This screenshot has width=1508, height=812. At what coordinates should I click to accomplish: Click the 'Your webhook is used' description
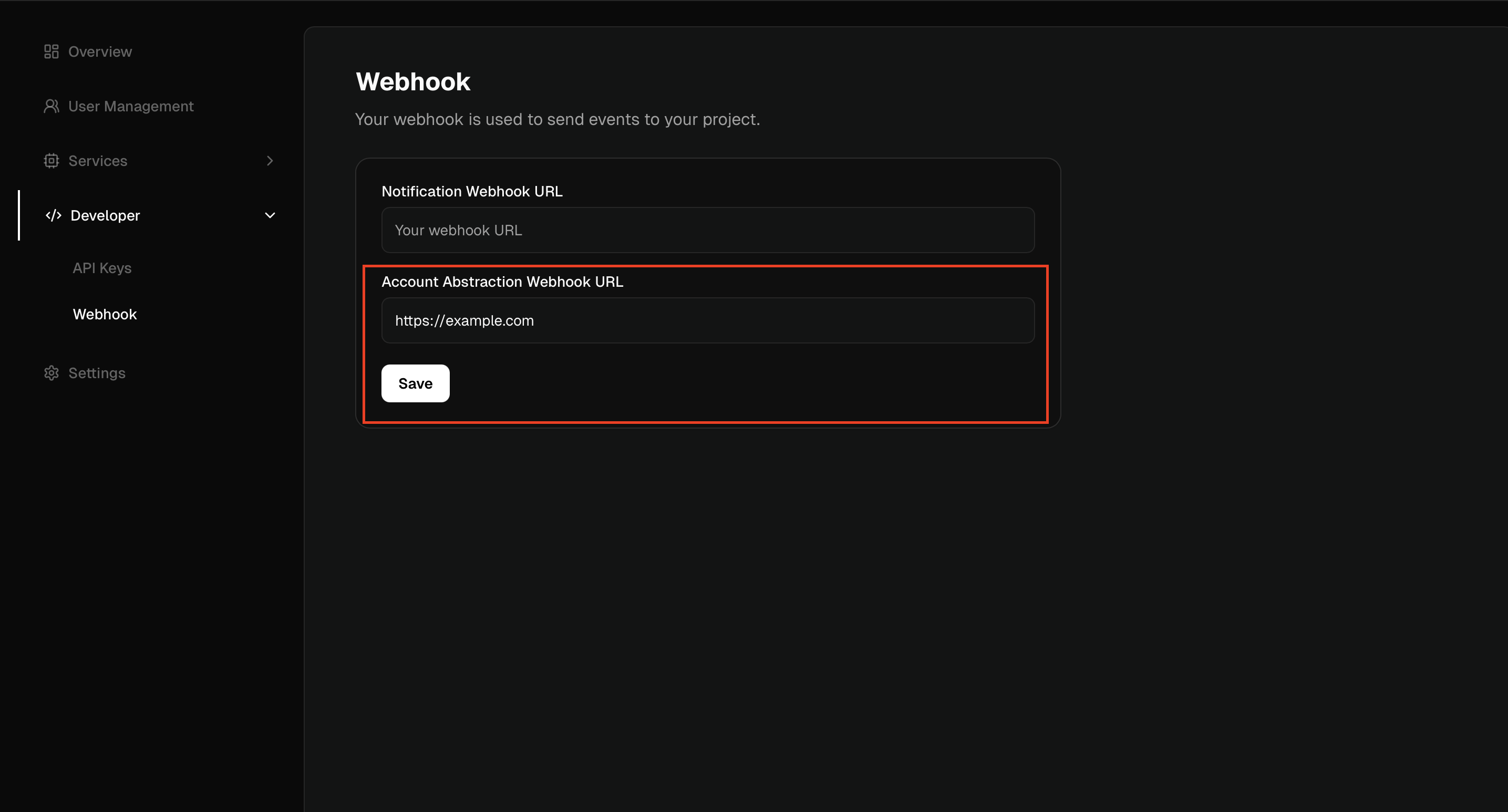[x=557, y=119]
